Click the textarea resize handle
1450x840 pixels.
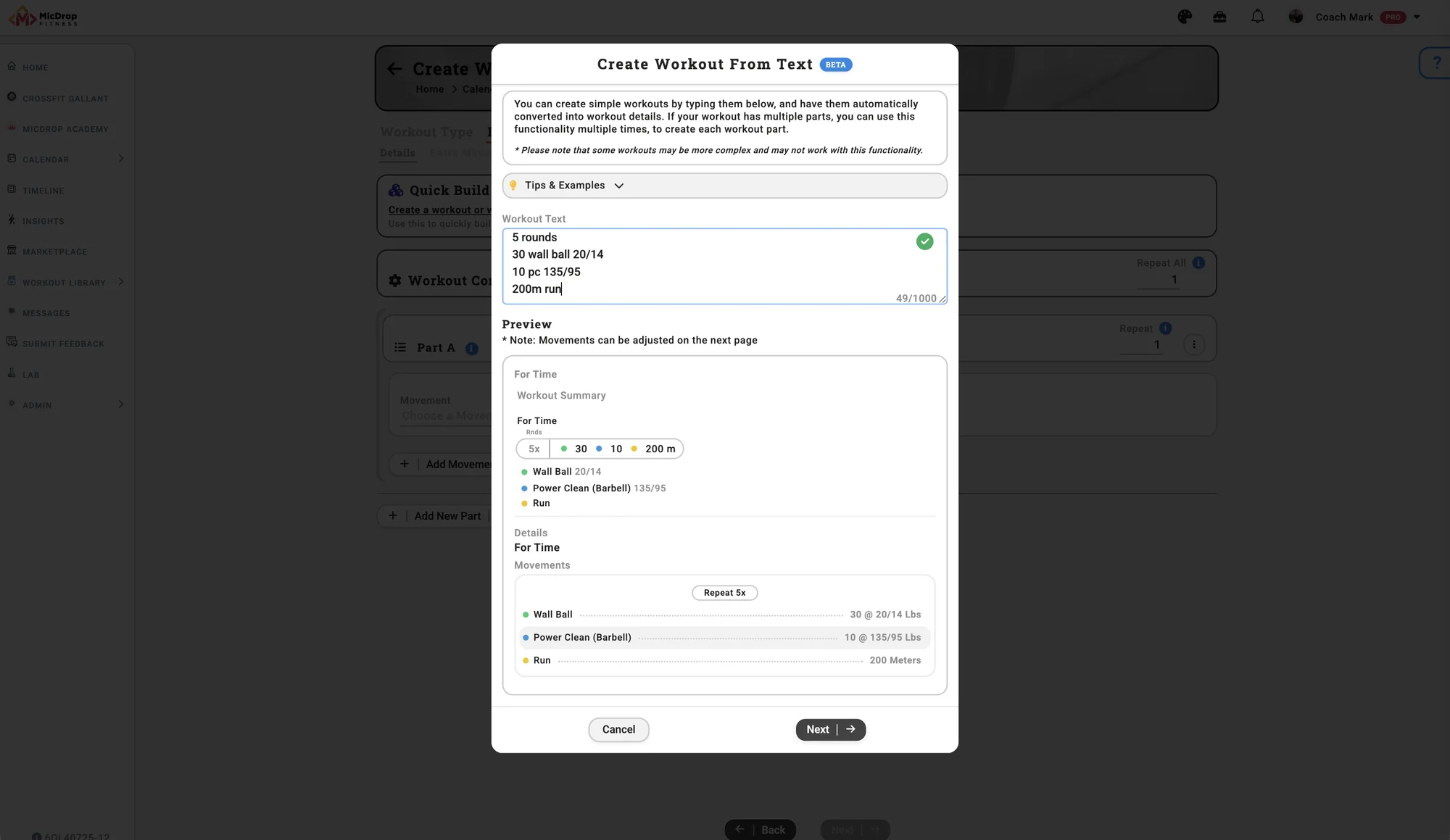point(942,299)
